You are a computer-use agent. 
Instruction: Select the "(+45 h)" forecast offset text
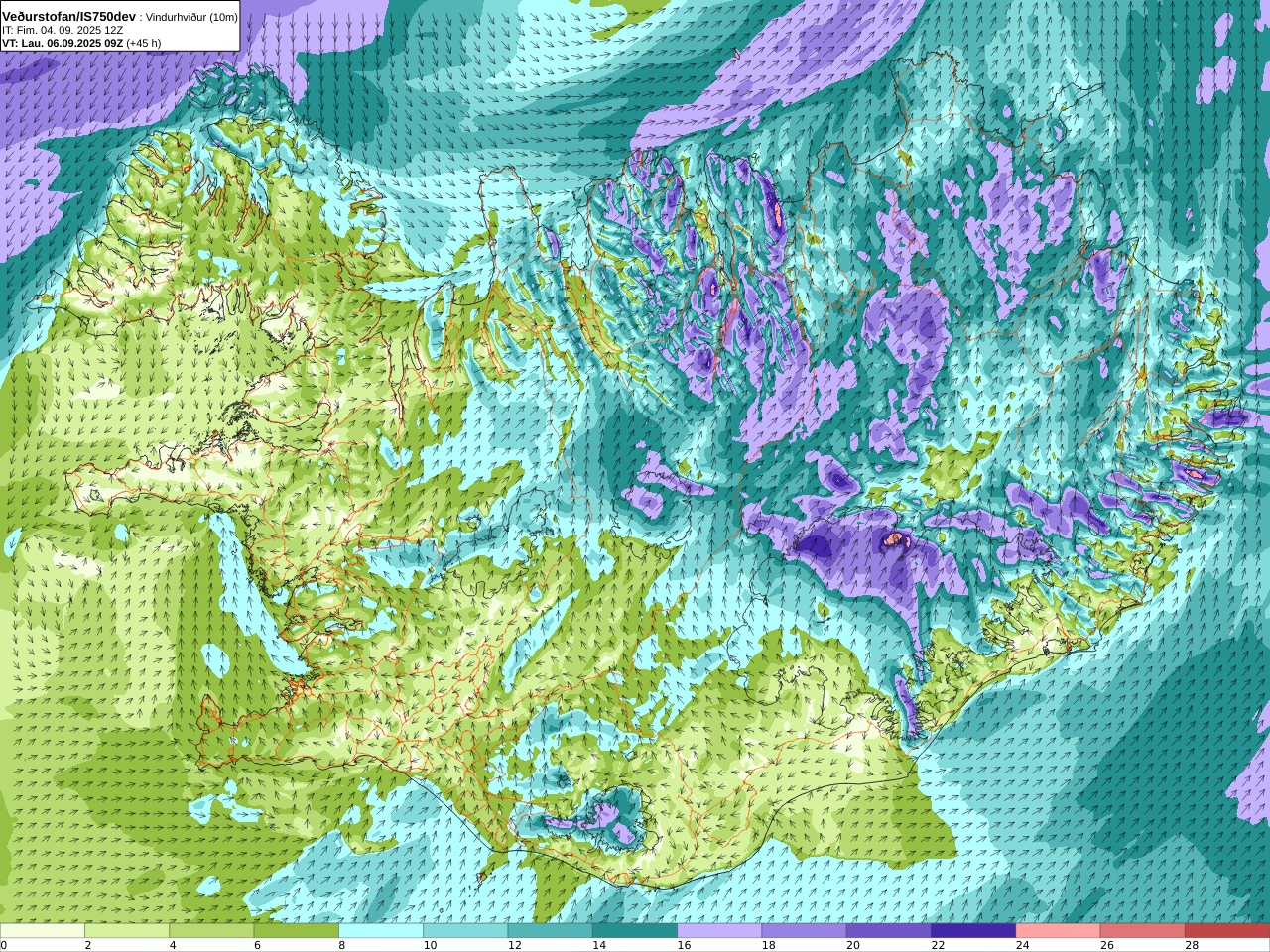click(144, 43)
